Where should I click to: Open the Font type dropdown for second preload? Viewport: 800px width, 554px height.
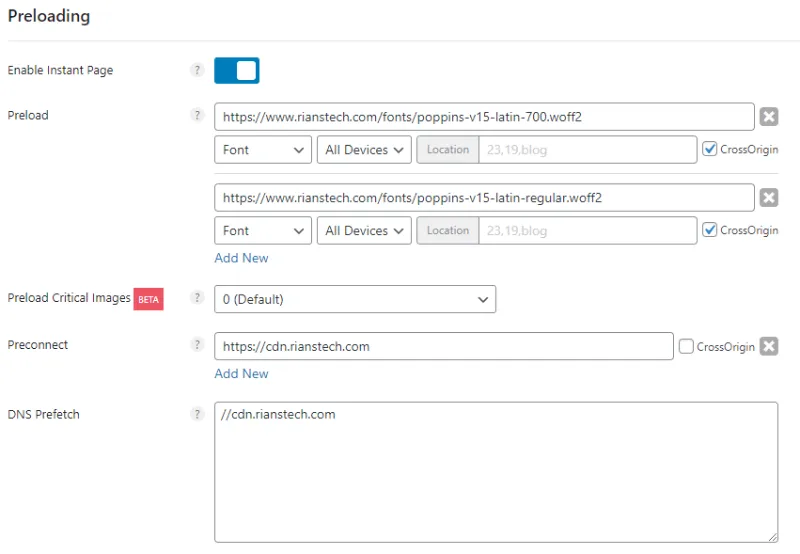click(x=263, y=231)
